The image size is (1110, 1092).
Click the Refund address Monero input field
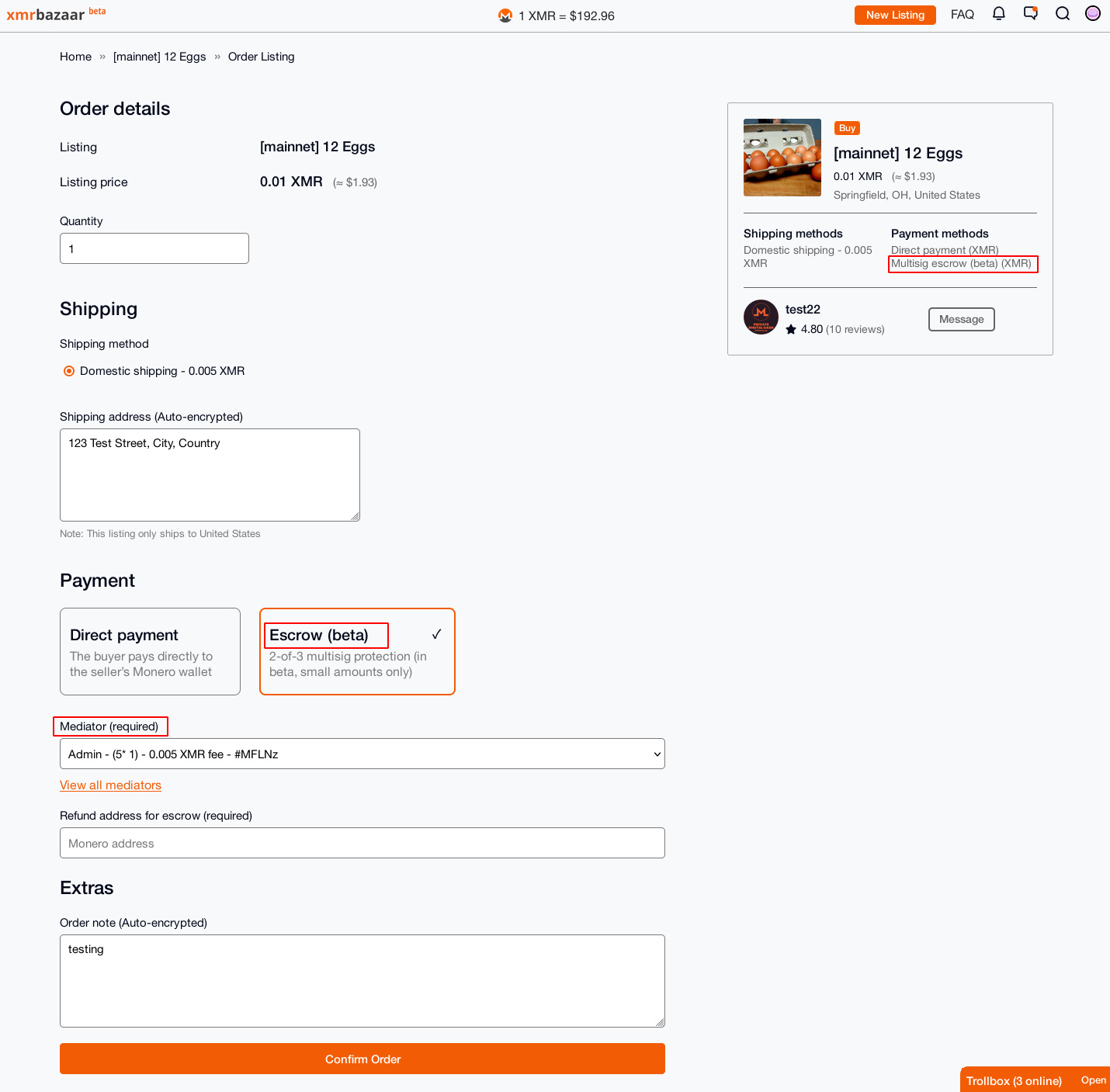362,843
